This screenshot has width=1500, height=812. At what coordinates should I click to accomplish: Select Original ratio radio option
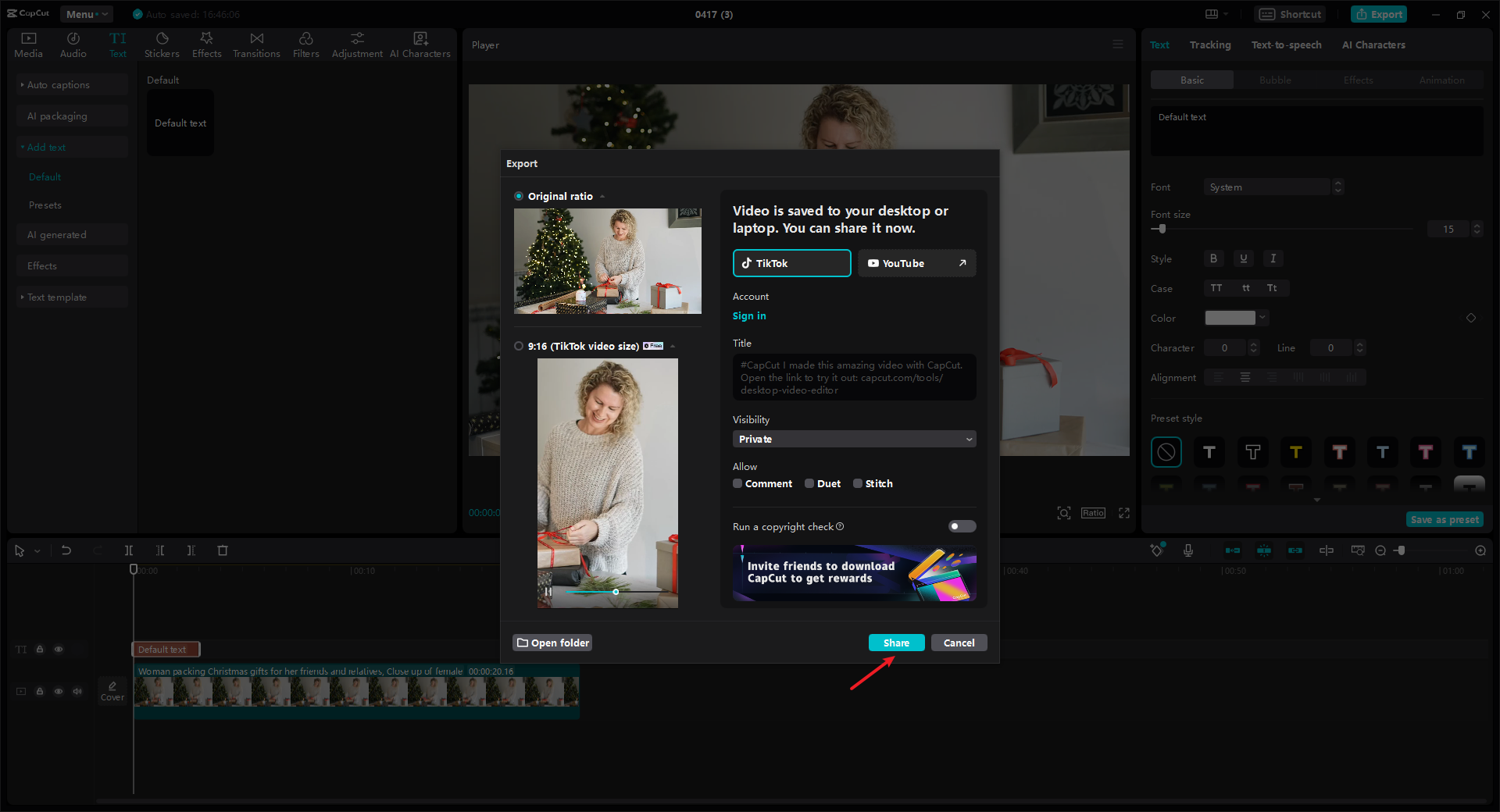[x=519, y=196]
